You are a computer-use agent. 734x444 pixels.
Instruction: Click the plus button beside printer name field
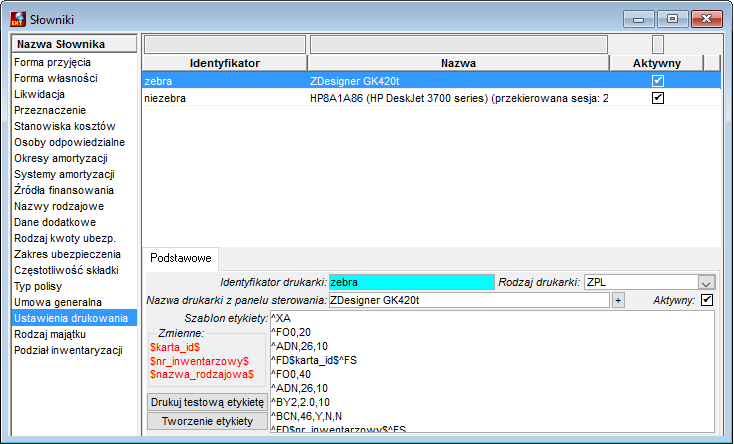(x=618, y=300)
